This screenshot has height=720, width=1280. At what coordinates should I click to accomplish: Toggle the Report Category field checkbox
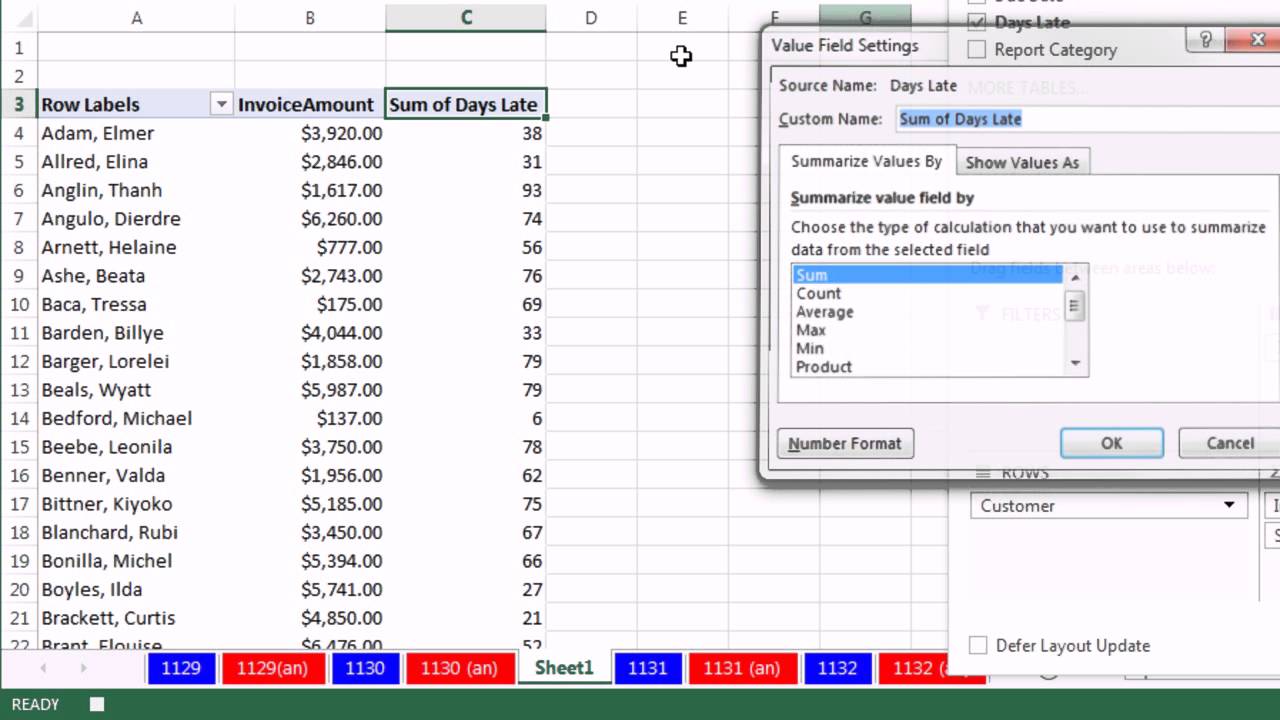(x=977, y=50)
